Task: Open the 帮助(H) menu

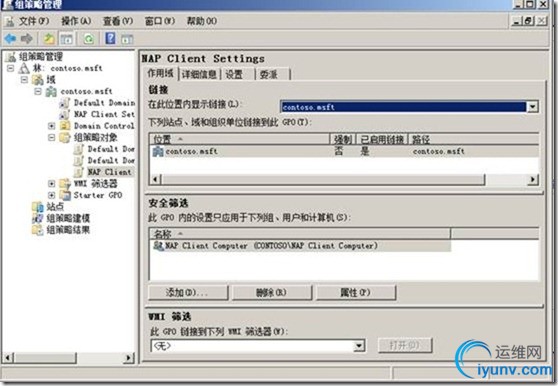Action: pyautogui.click(x=202, y=21)
